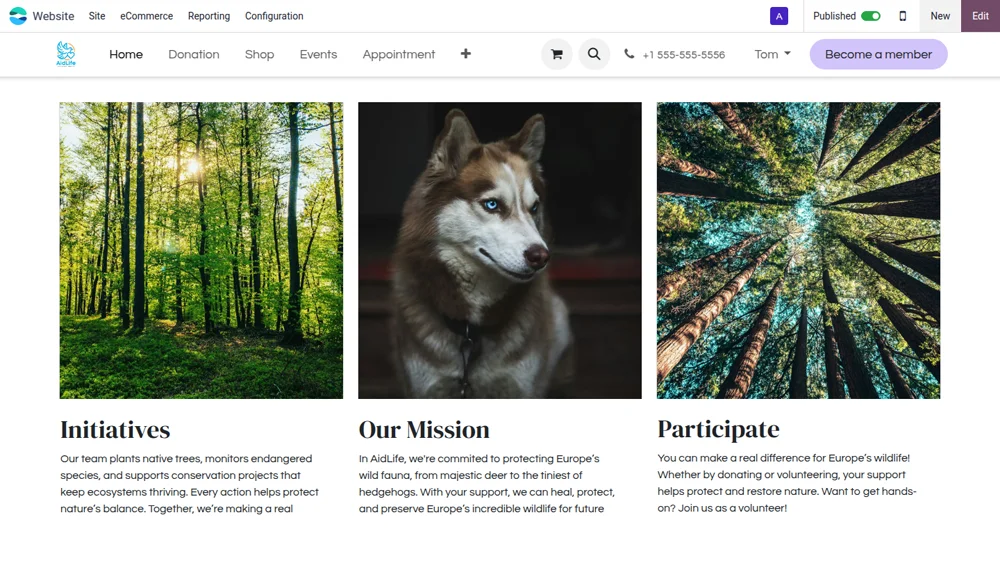Screen dimensions: 1000x563
Task: Click the Odoo Website app logo icon
Action: point(18,16)
